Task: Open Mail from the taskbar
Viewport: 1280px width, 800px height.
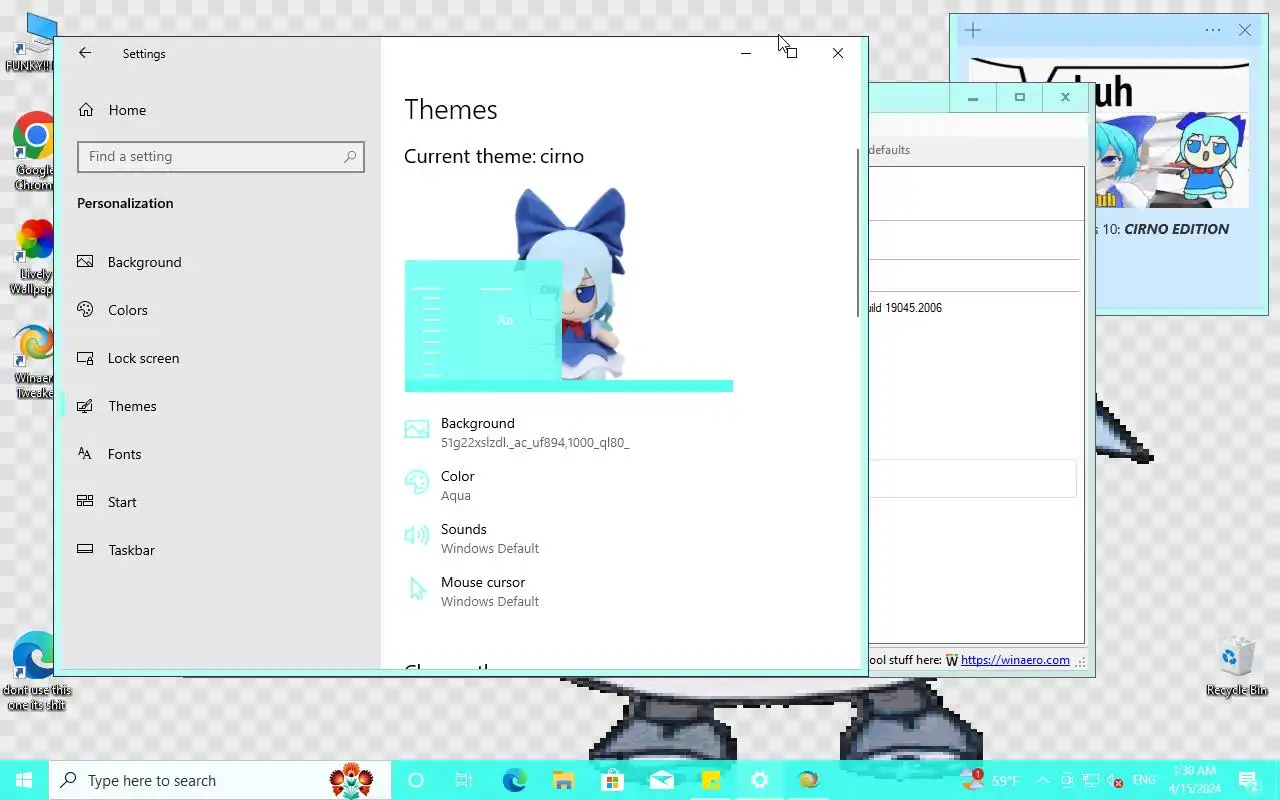Action: click(661, 781)
